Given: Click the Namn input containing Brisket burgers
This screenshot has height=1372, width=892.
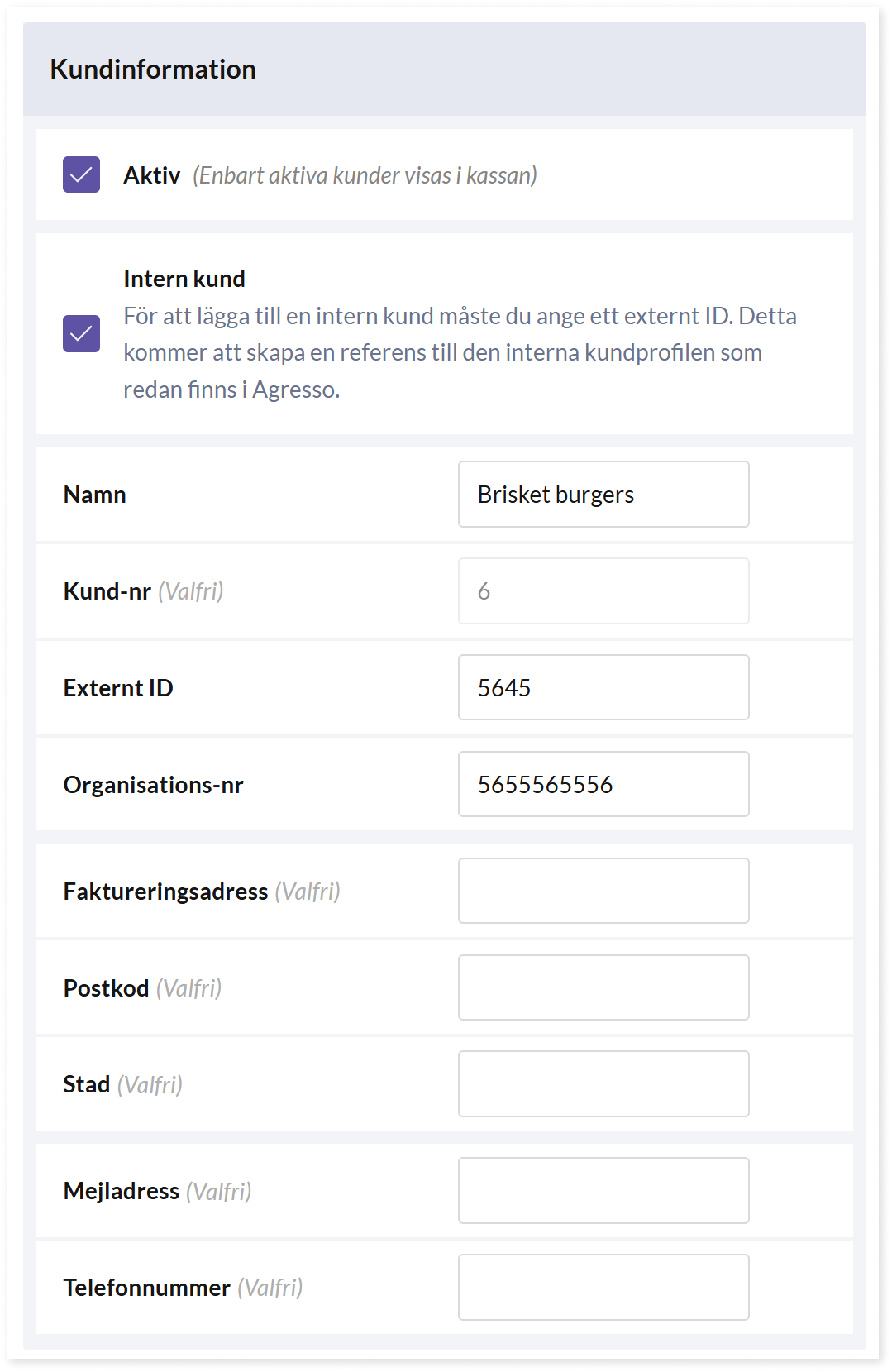Looking at the screenshot, I should (x=603, y=495).
